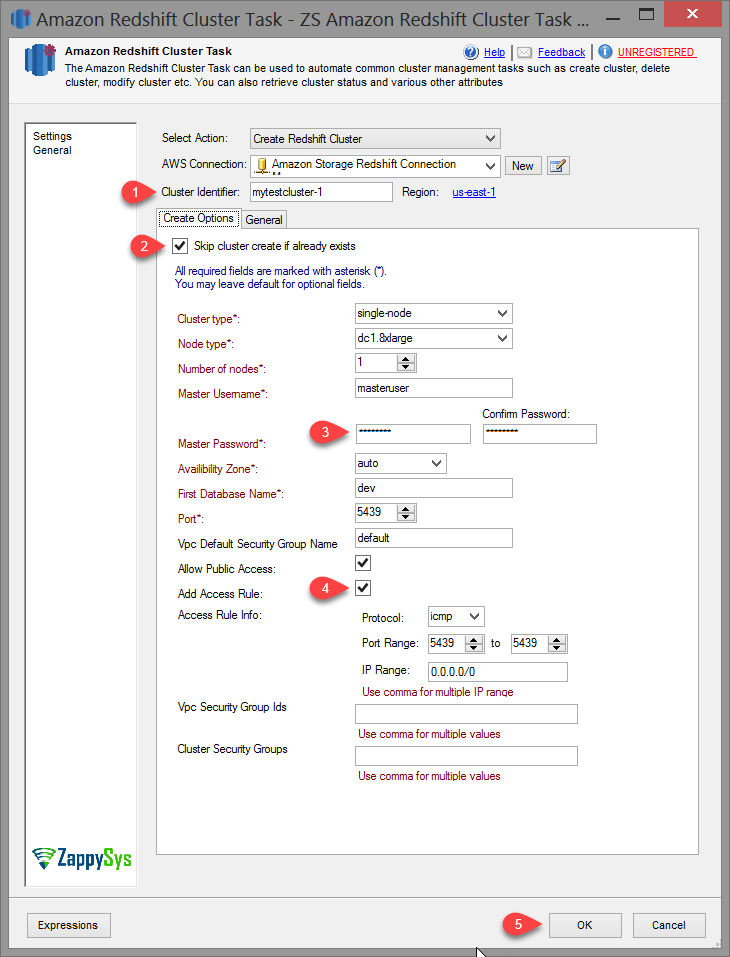Click the New connection button
Screen dimensions: 730x957
pyautogui.click(x=523, y=165)
